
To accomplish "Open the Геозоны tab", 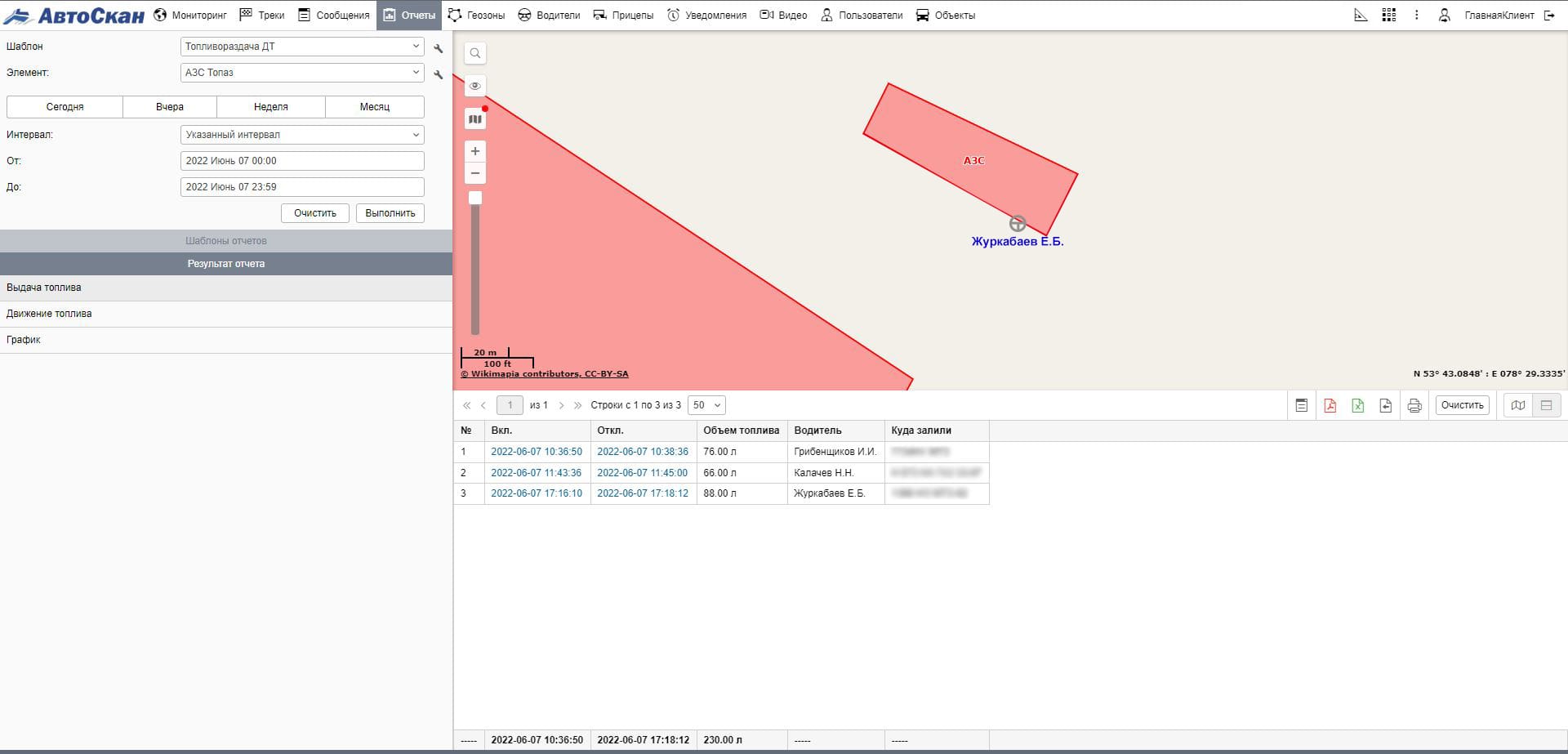I will pyautogui.click(x=477, y=16).
